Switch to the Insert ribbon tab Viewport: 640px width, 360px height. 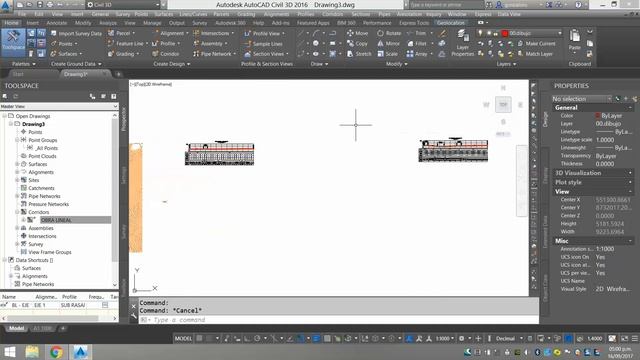pos(33,23)
